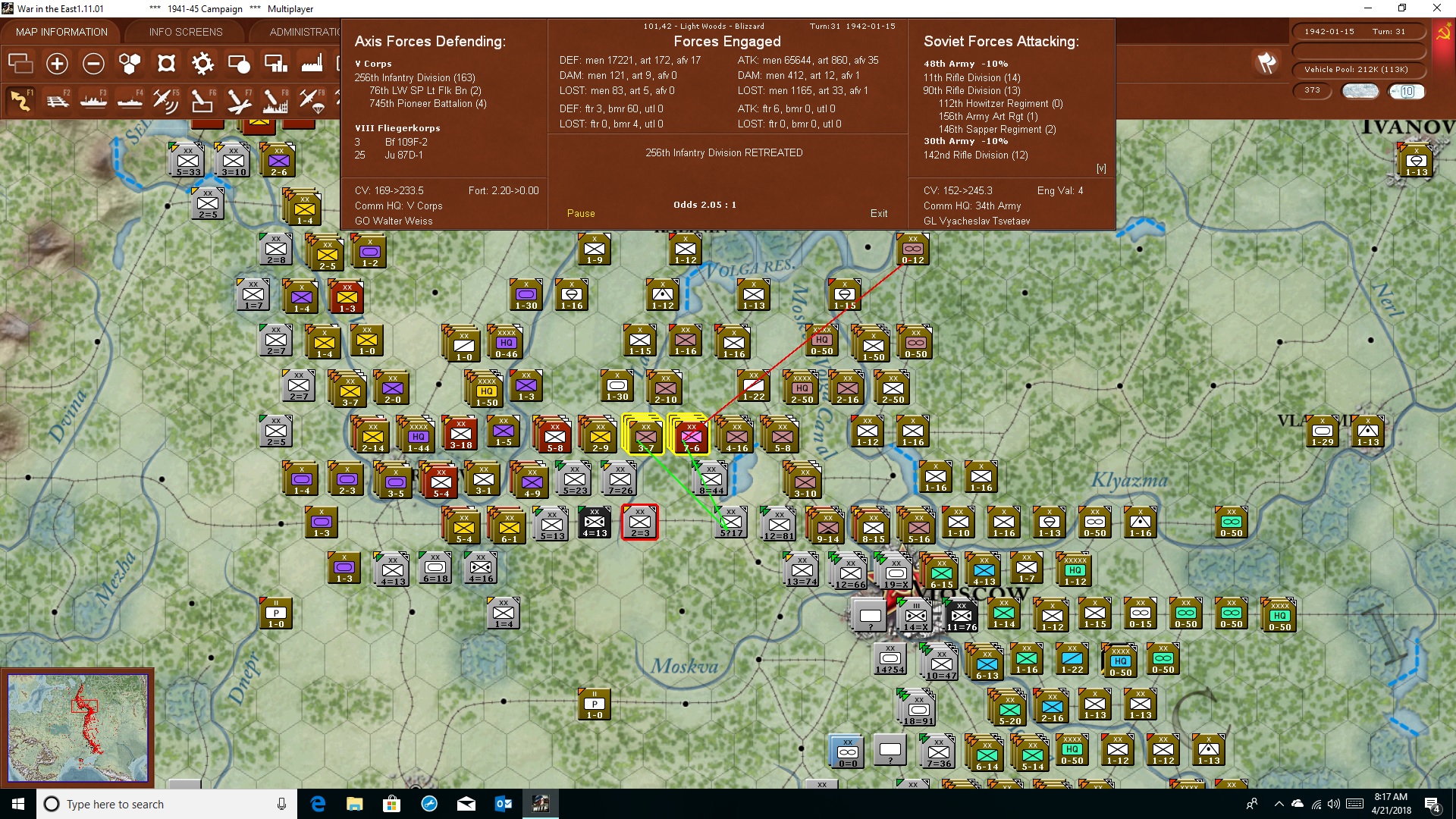The height and width of the screenshot is (819, 1456).
Task: Zoom out with the minus circle icon
Action: [x=93, y=64]
